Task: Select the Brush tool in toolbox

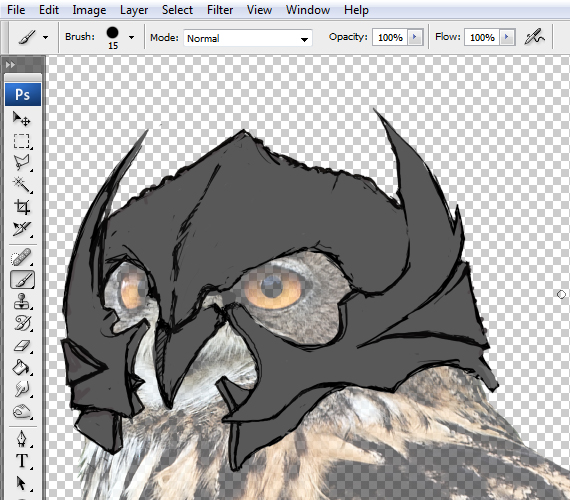Action: click(22, 280)
